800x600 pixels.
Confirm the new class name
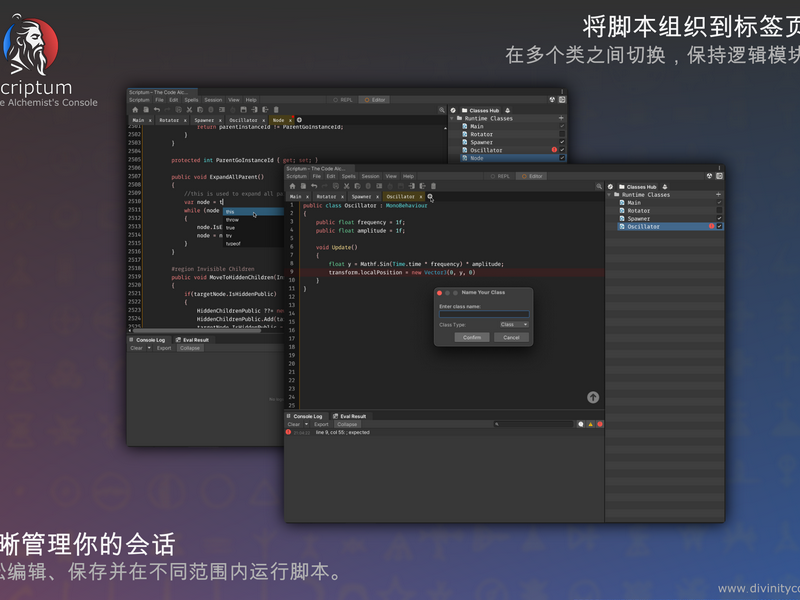pyautogui.click(x=472, y=337)
